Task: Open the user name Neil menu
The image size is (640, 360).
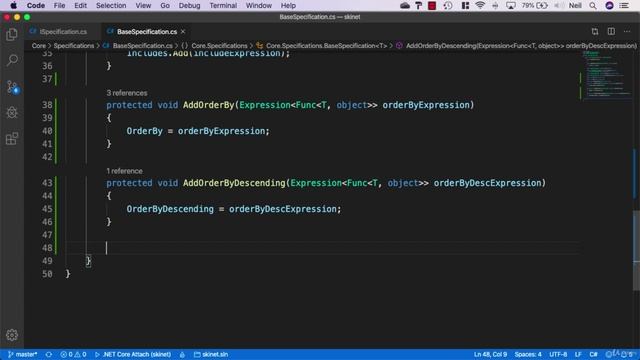Action: (x=575, y=5)
